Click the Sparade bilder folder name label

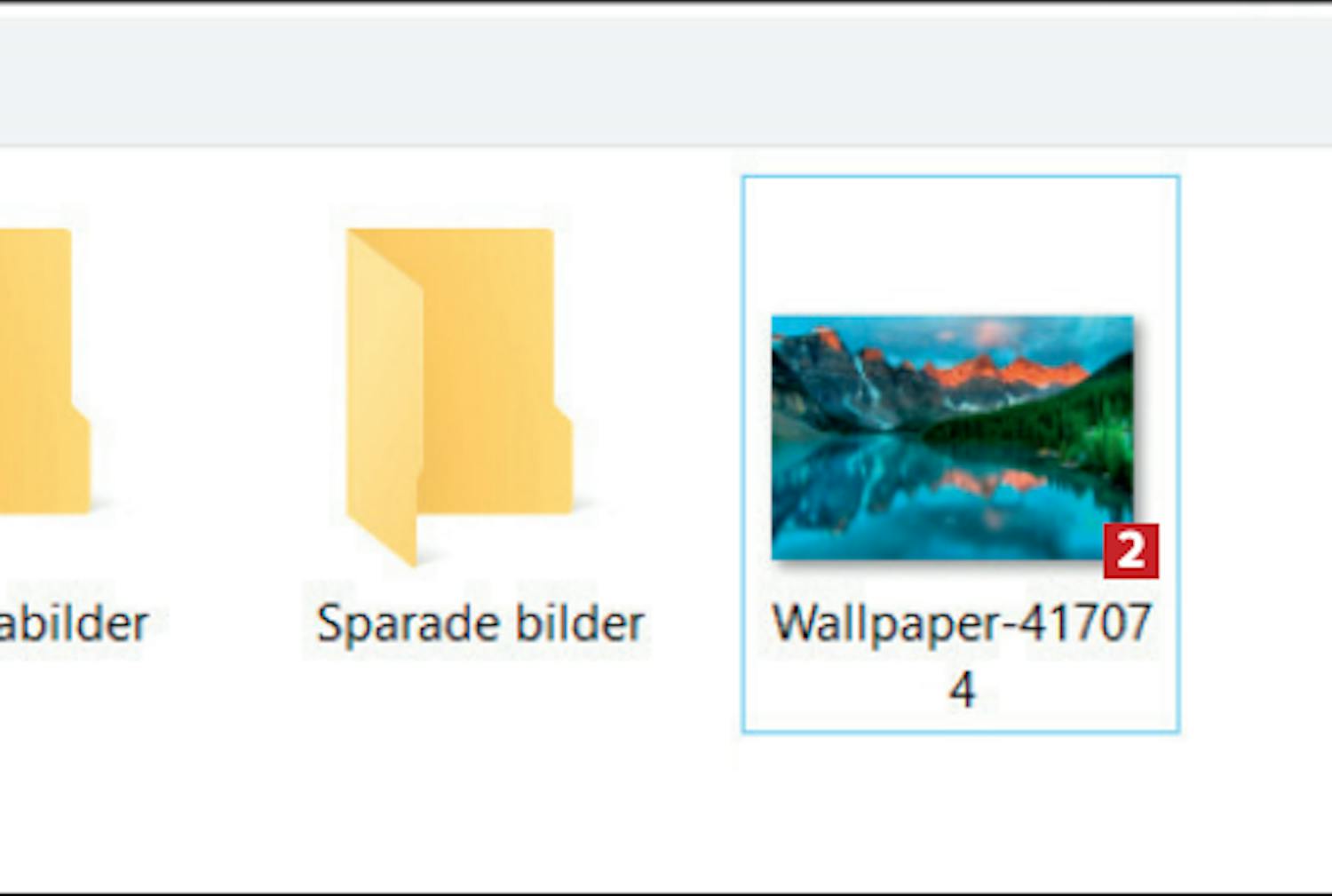click(x=480, y=622)
